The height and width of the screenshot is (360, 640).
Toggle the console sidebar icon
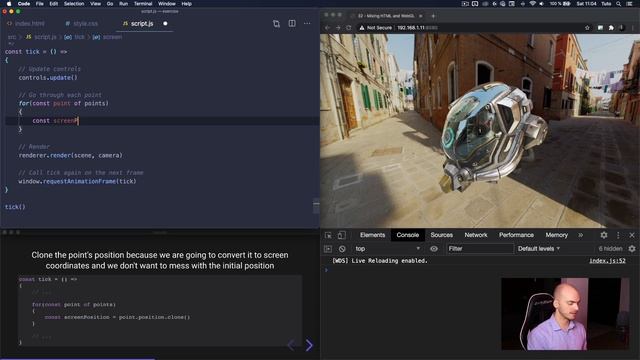point(328,249)
